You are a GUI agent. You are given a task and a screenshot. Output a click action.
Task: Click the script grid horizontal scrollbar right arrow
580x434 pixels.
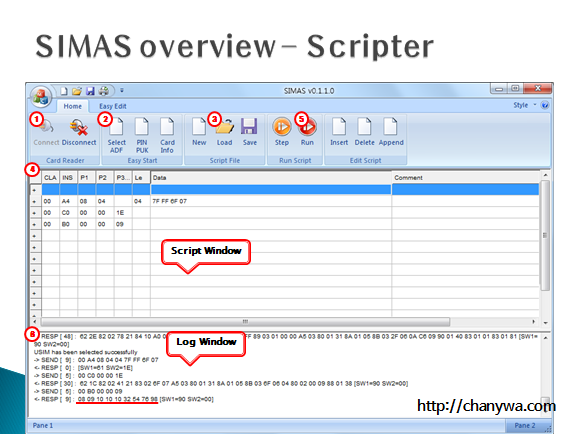(533, 322)
